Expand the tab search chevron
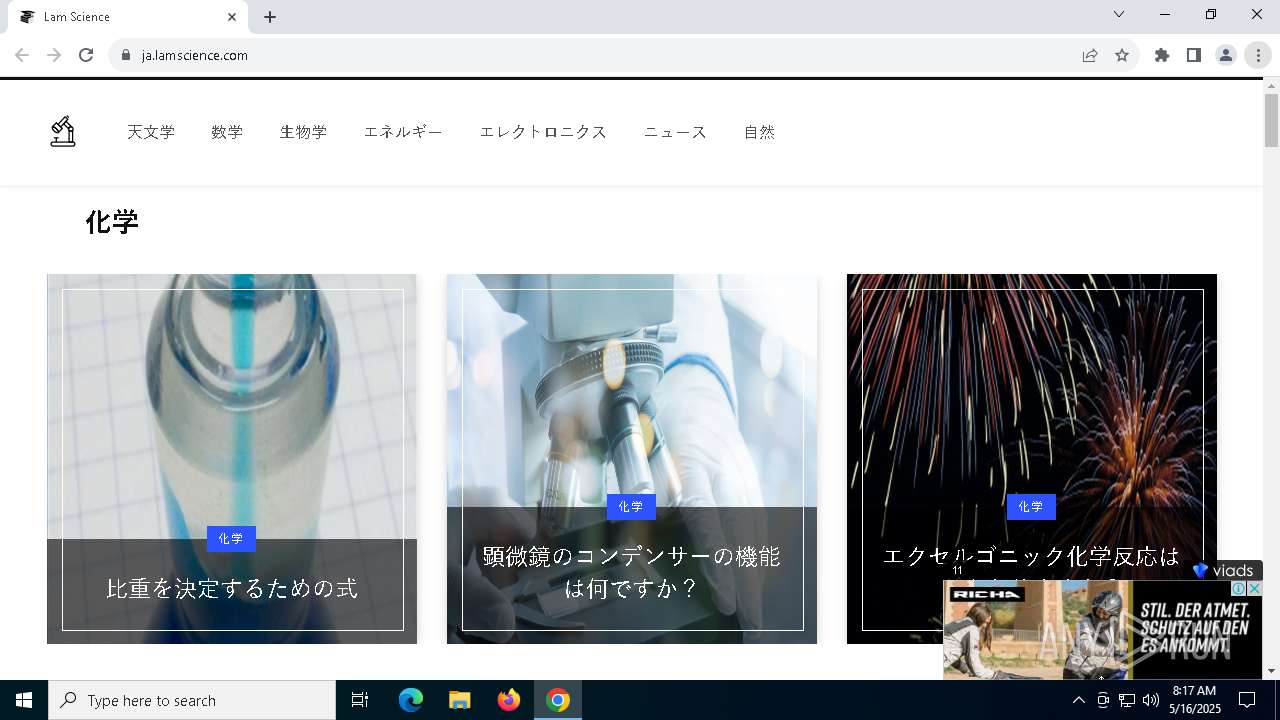 [1119, 14]
